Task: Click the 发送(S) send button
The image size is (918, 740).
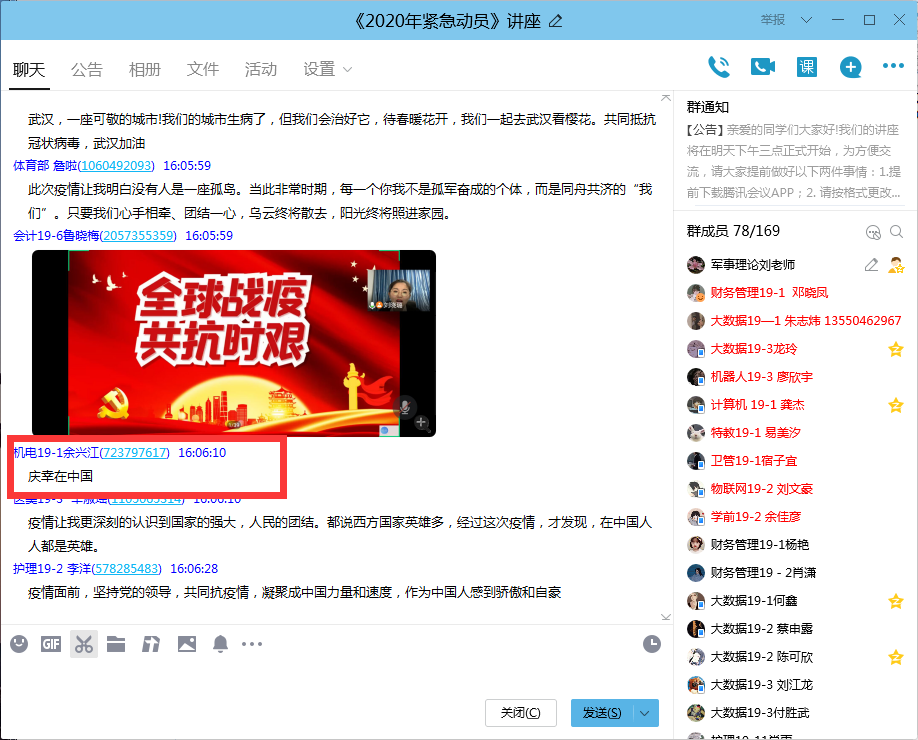Action: click(x=602, y=713)
